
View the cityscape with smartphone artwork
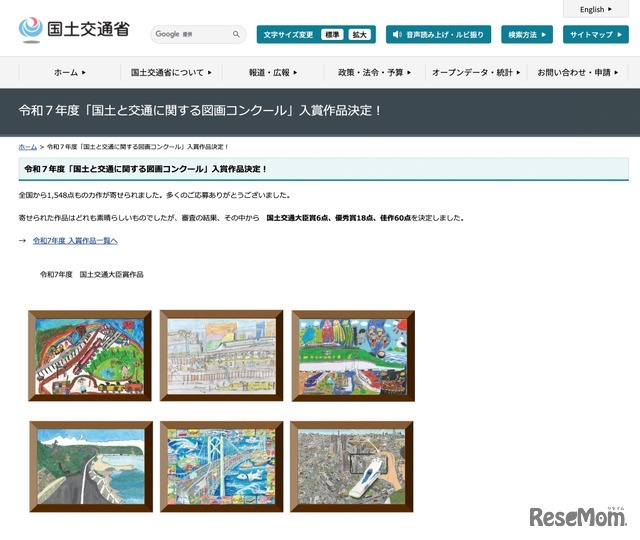pyautogui.click(x=352, y=467)
